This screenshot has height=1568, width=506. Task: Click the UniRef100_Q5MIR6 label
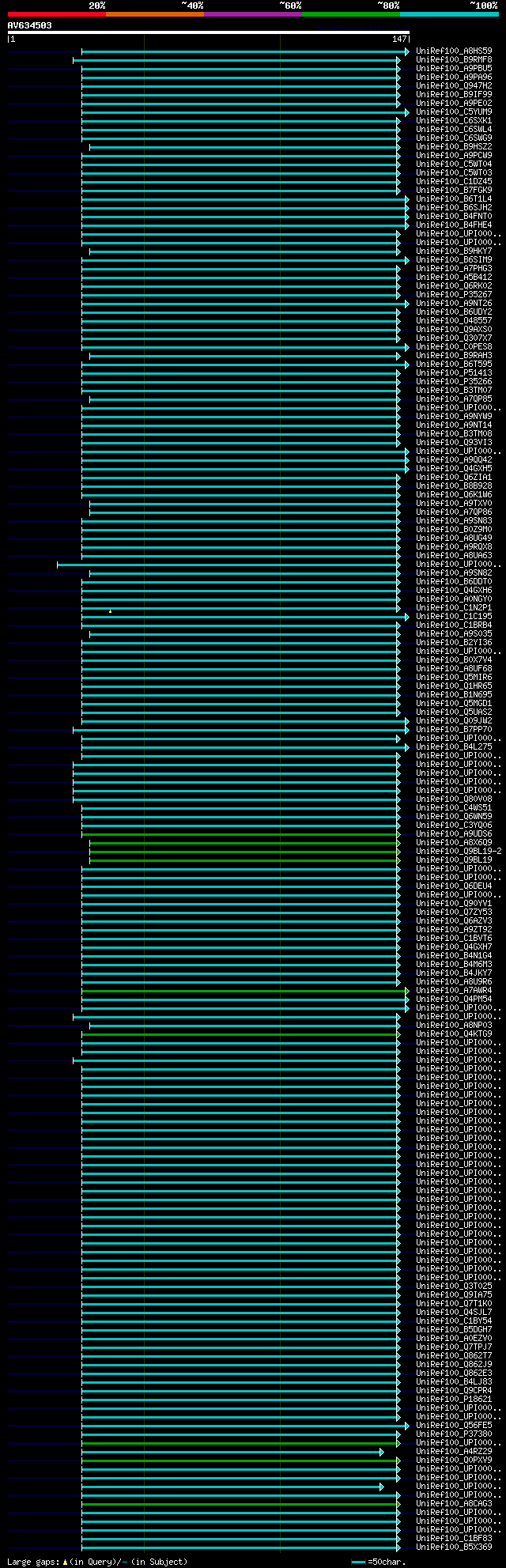click(454, 678)
